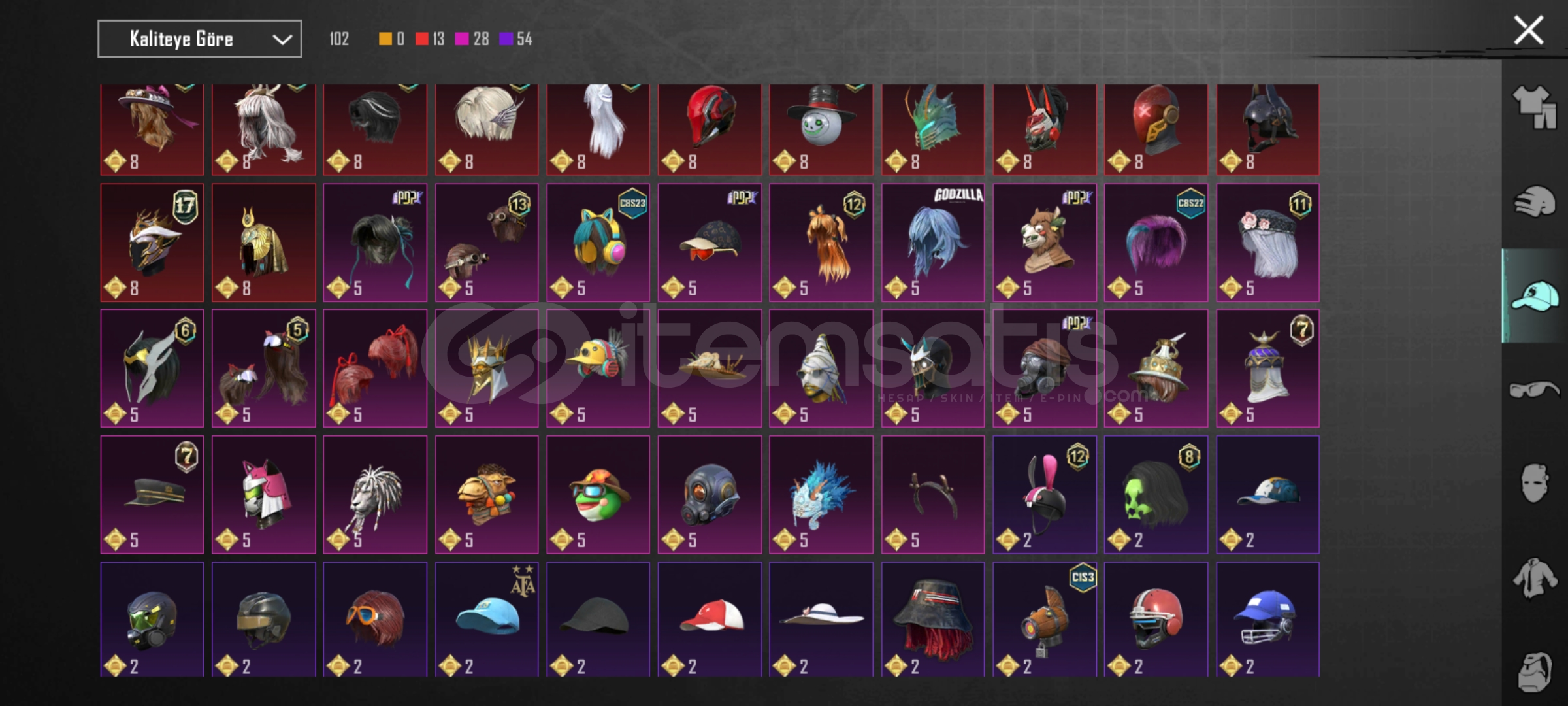Open the outfits t-shirt category icon

(x=1534, y=107)
